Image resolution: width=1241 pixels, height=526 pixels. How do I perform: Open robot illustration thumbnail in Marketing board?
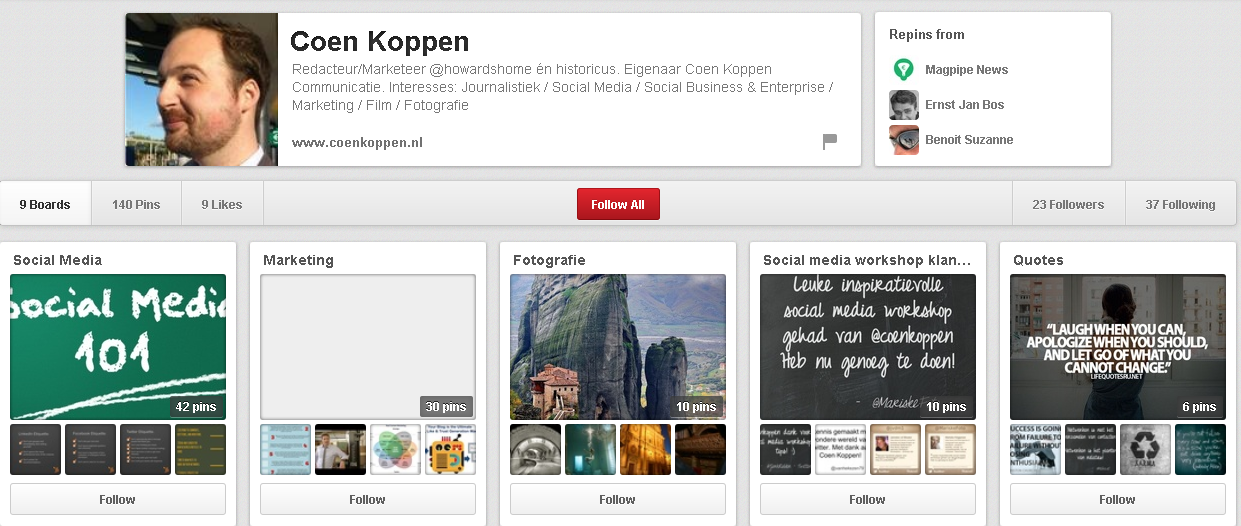point(450,449)
